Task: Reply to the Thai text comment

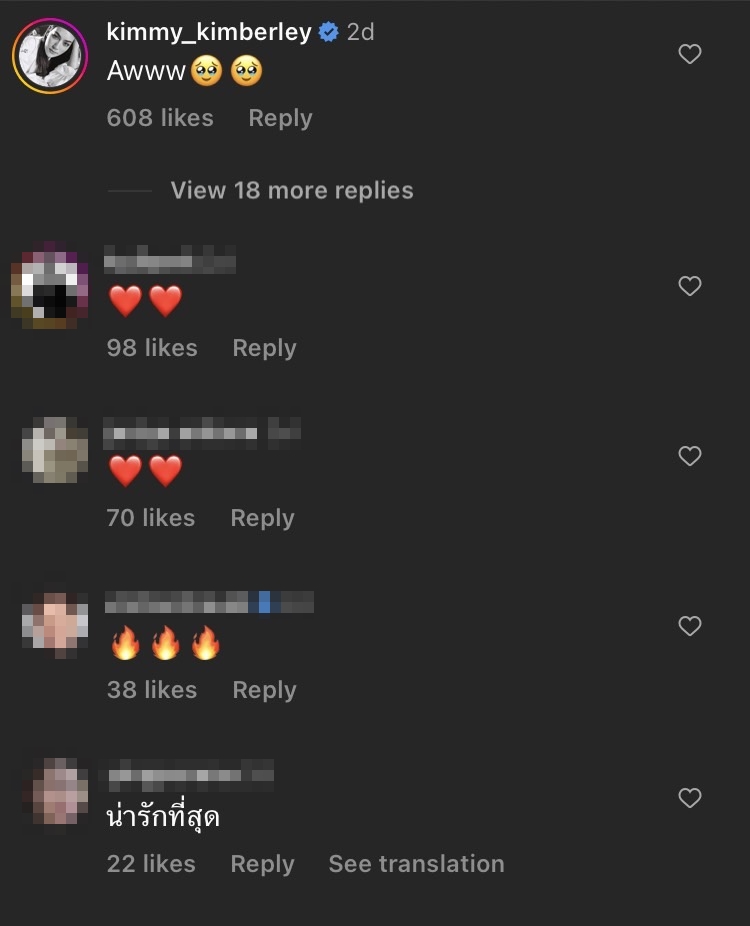Action: [262, 864]
